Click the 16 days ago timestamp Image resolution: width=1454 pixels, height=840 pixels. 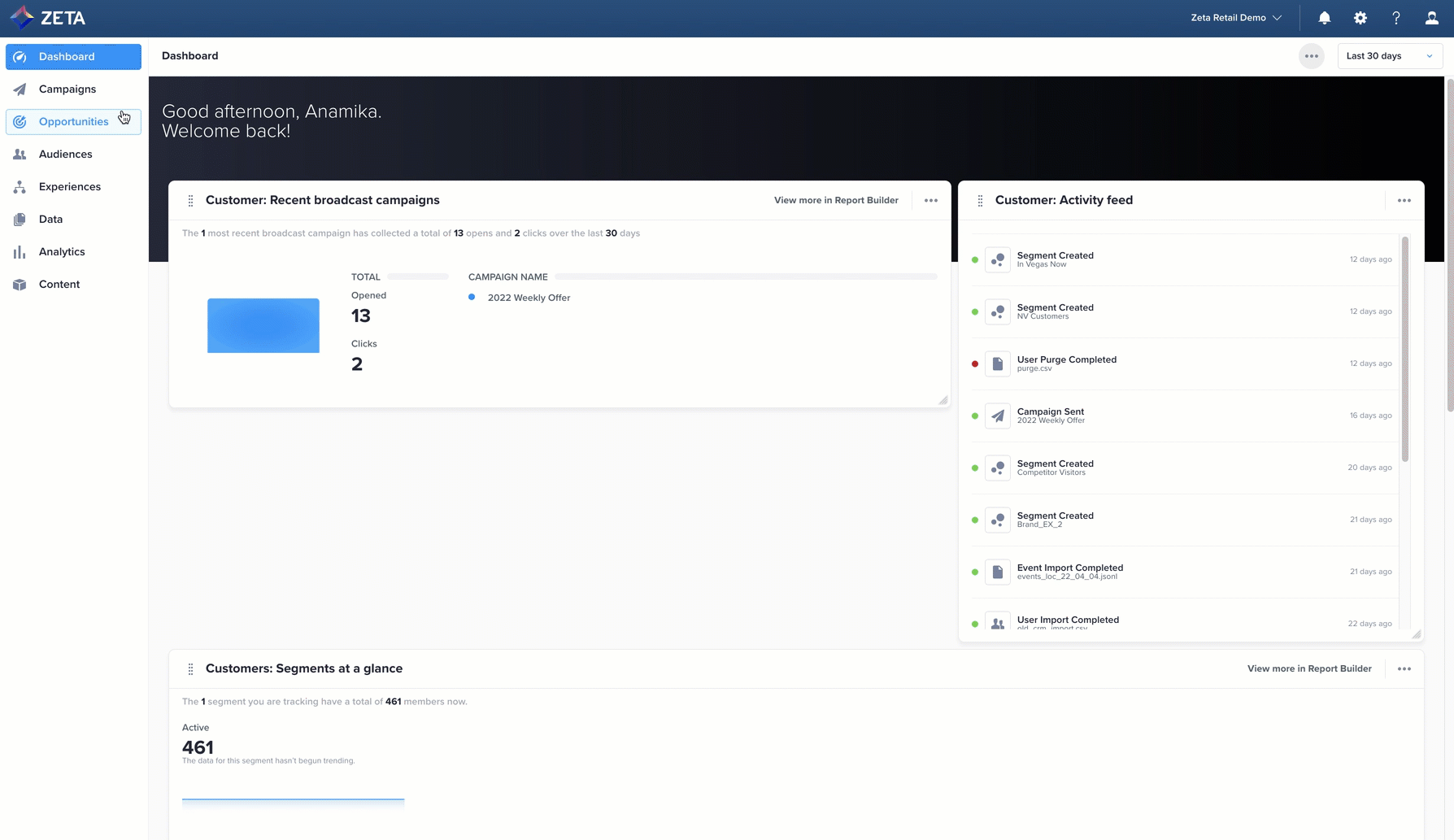click(1370, 416)
